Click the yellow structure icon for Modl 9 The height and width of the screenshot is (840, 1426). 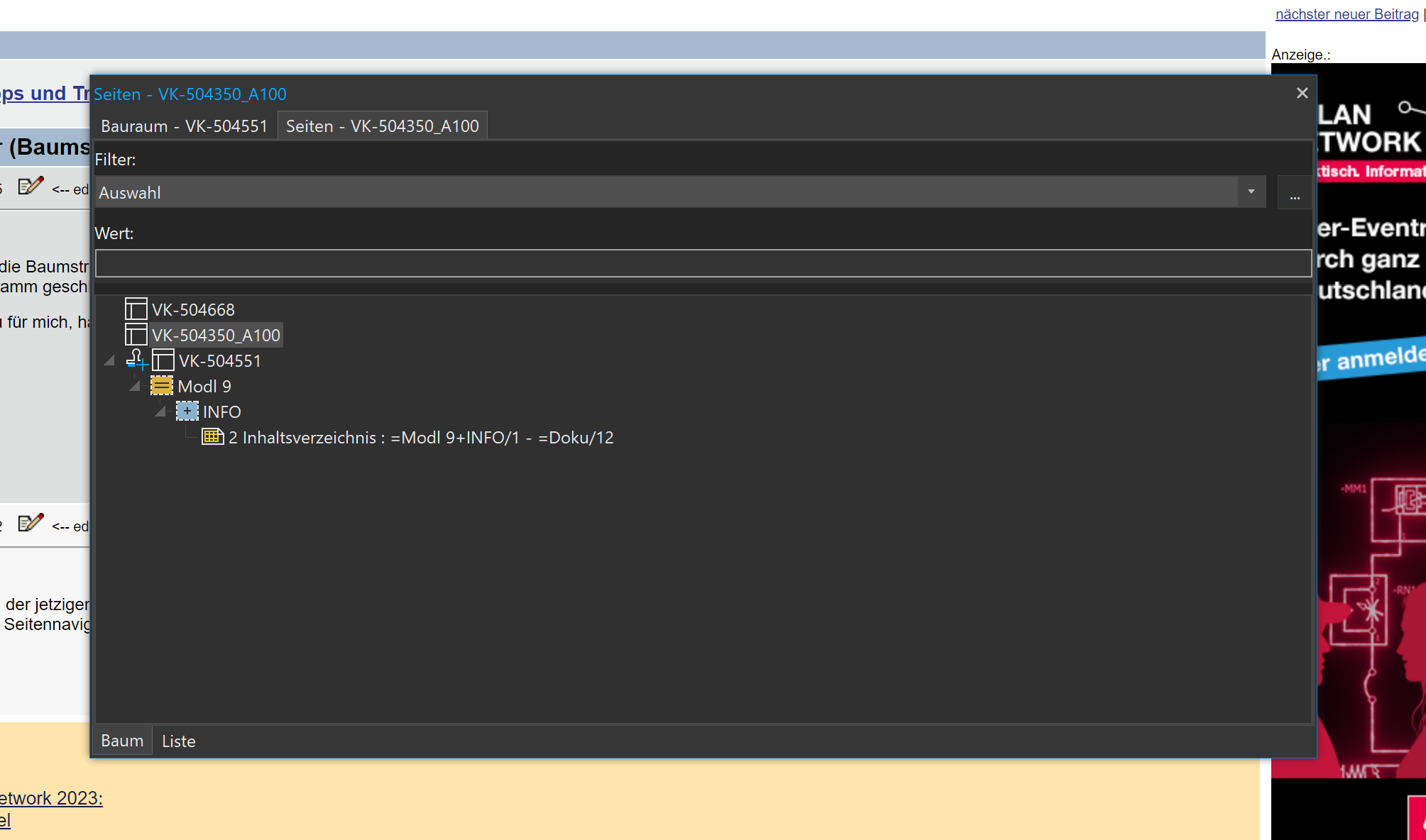[x=162, y=386]
